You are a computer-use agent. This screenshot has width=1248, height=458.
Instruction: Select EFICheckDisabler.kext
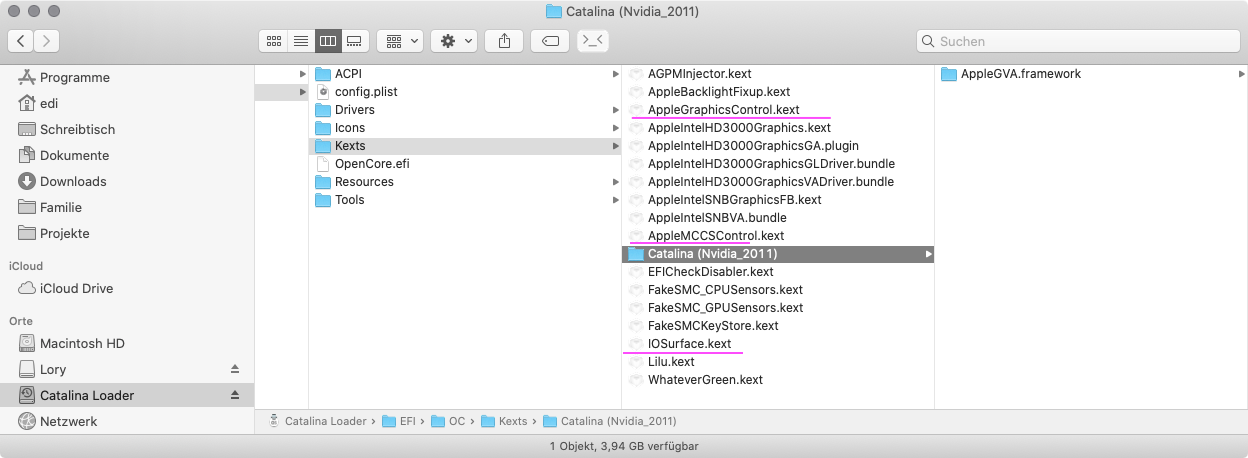(710, 272)
